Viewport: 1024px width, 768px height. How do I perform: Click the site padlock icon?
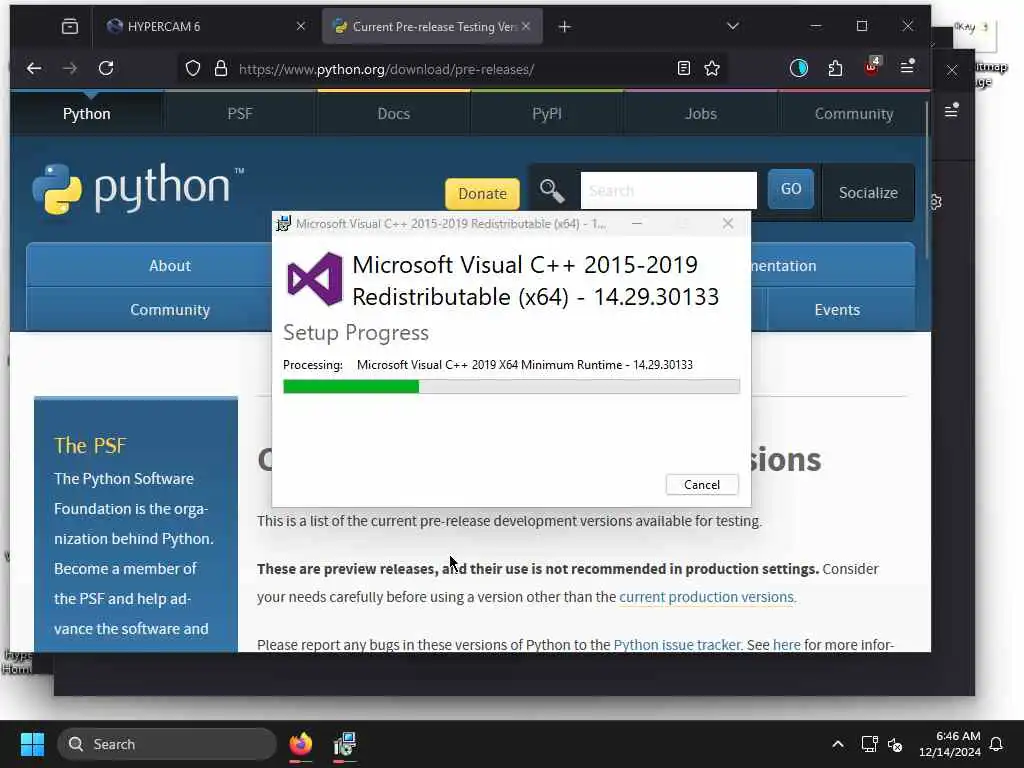[221, 69]
